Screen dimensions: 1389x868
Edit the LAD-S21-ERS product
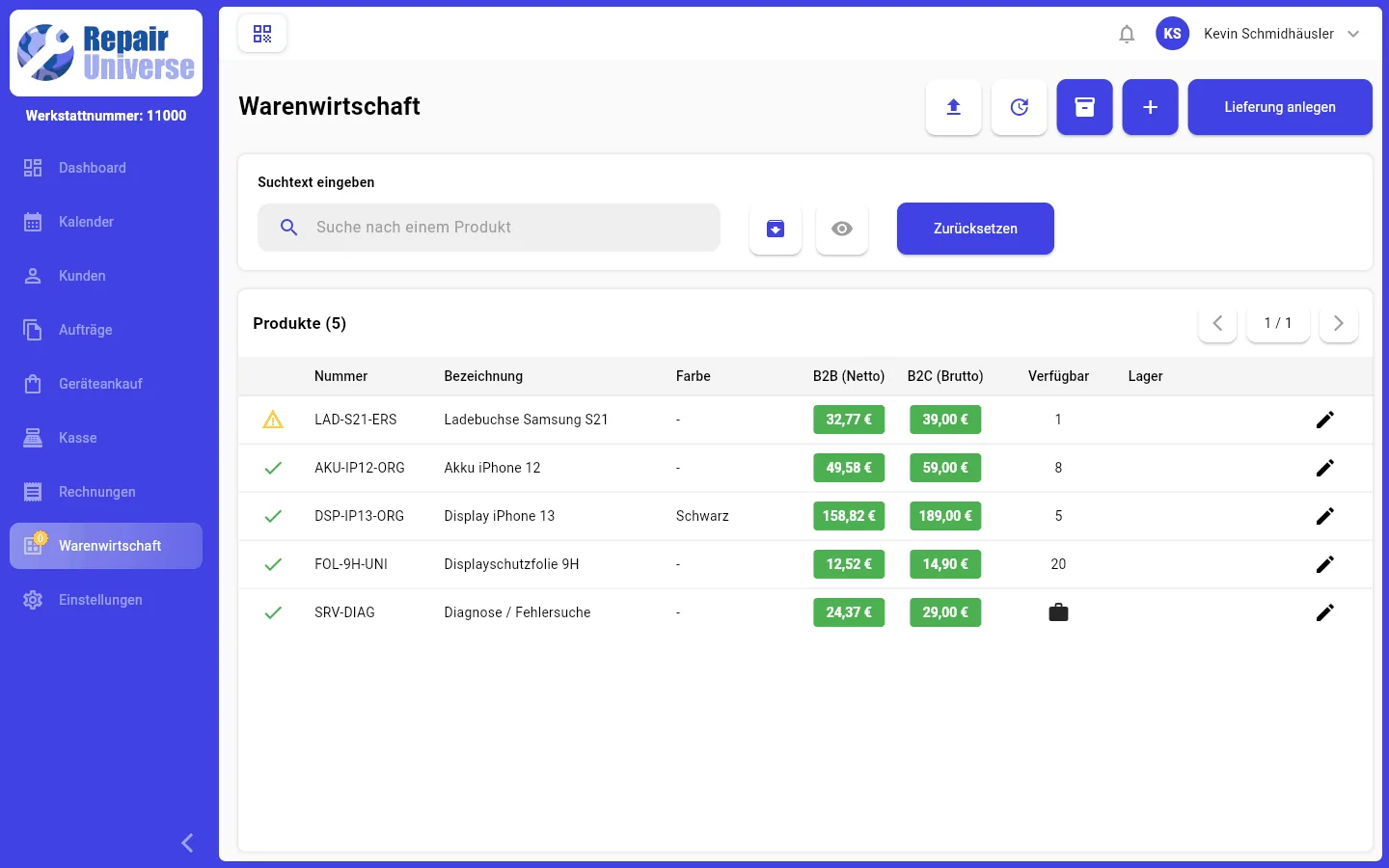tap(1325, 420)
